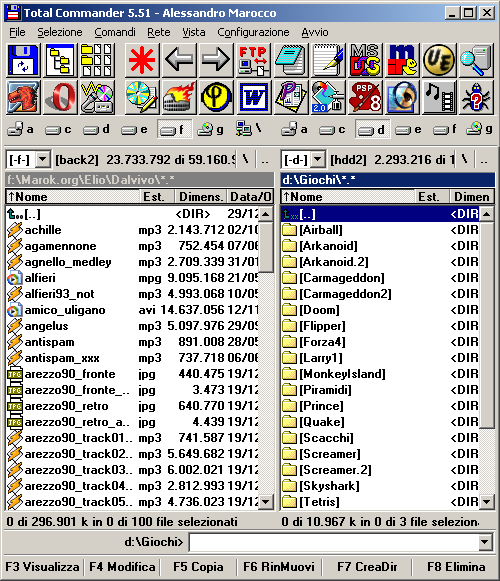Launch the mIRC icon

[402, 60]
